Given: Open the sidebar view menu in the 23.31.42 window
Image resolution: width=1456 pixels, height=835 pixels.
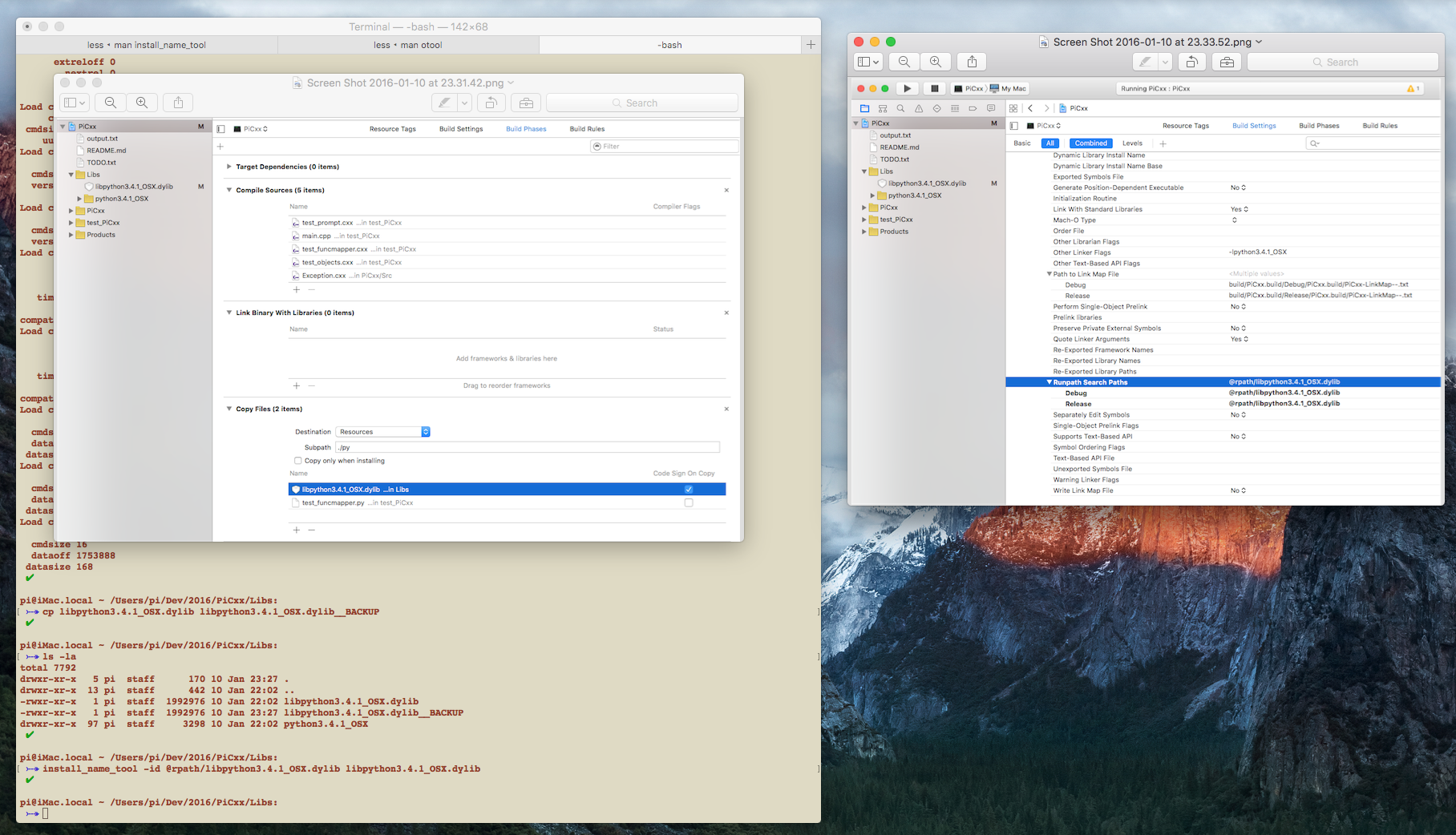Looking at the screenshot, I should tap(75, 103).
